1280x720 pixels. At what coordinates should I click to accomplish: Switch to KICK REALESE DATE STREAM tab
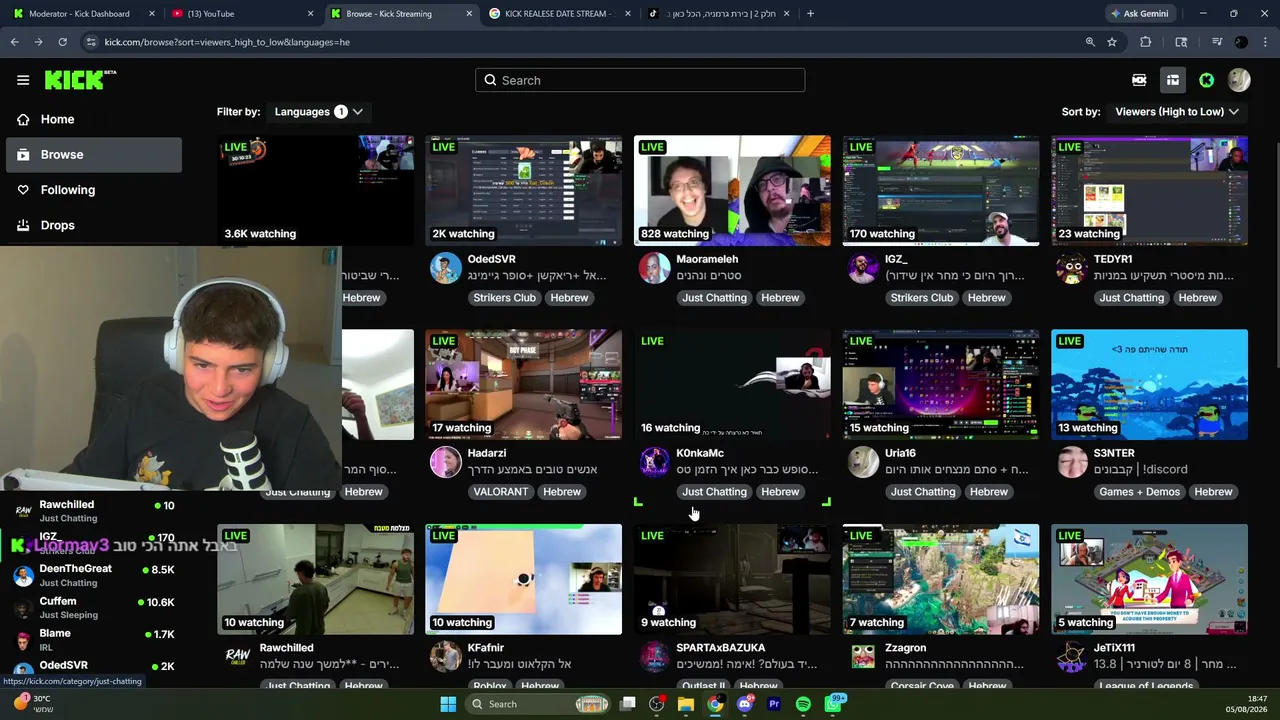pos(558,14)
